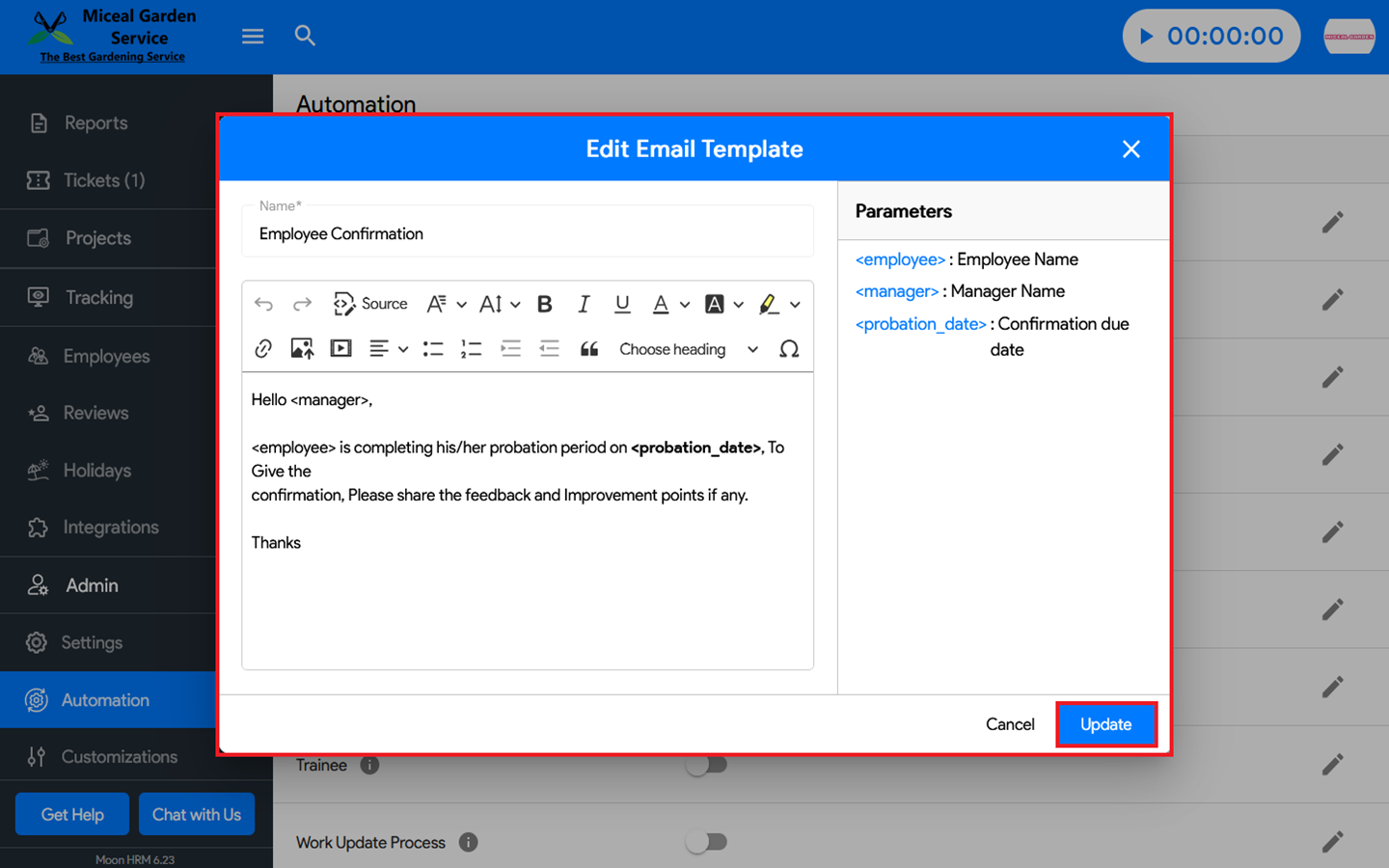
Task: Open the font size dropdown
Action: [499, 305]
